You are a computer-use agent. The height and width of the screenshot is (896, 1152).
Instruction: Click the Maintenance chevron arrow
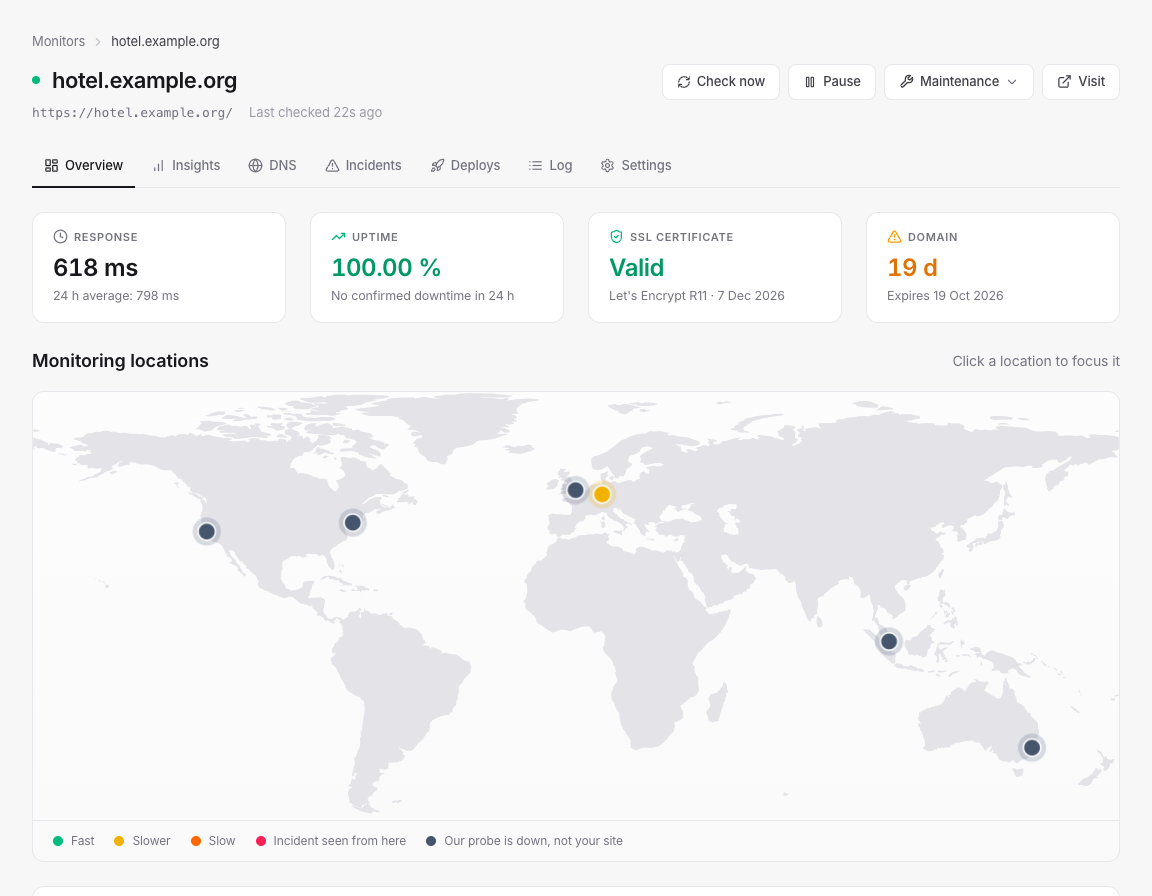coord(1012,82)
